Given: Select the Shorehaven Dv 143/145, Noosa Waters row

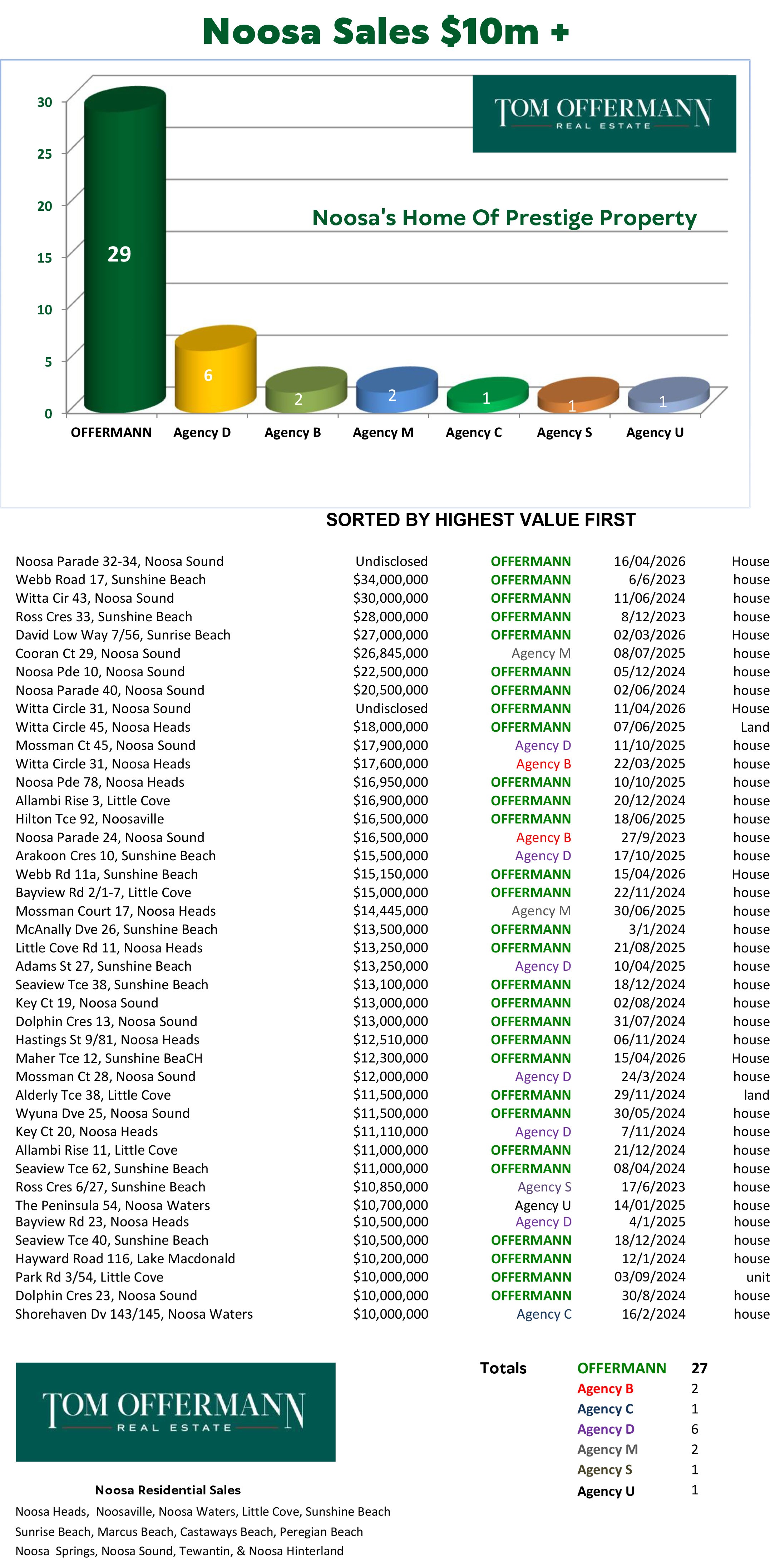Looking at the screenshot, I should [392, 1314].
